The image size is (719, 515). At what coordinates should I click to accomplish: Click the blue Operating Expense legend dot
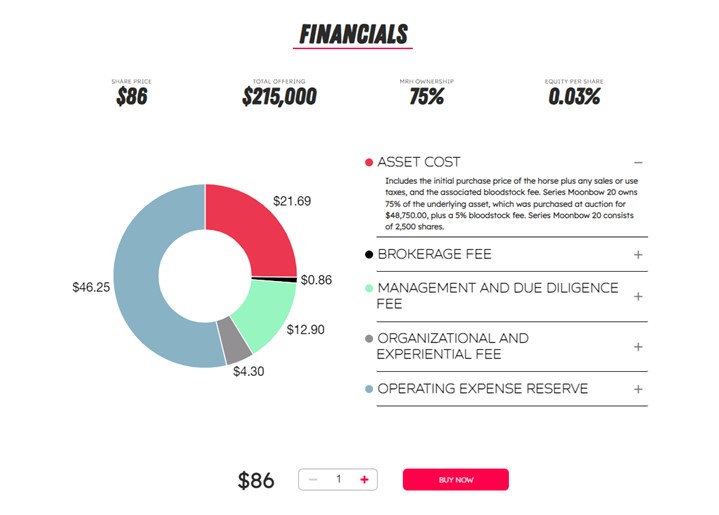(x=369, y=389)
